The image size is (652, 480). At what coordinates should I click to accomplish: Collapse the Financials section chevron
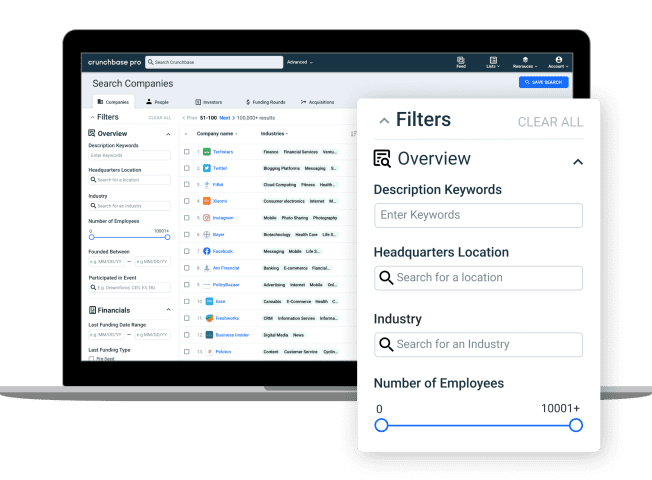168,309
